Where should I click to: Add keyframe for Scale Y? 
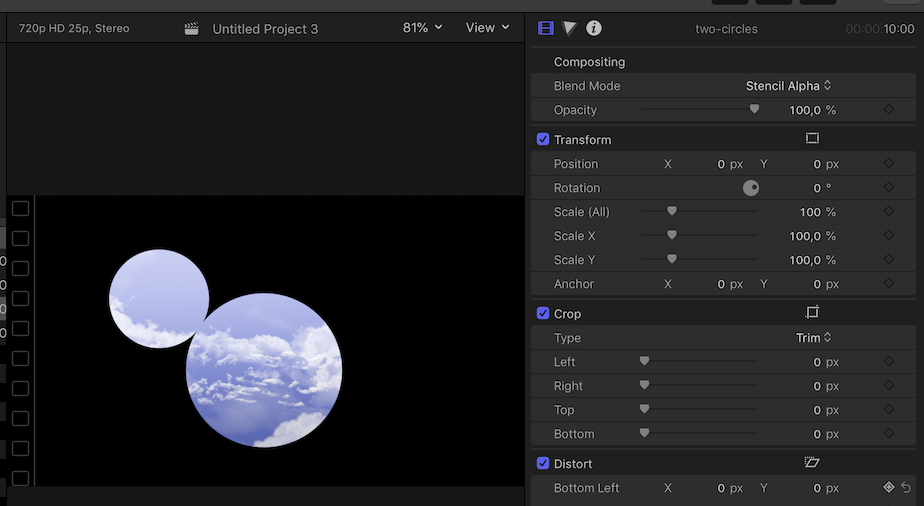coord(889,259)
